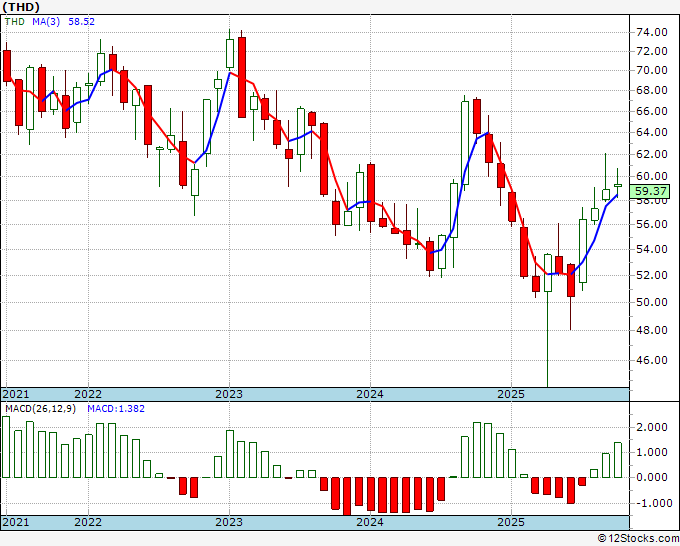Viewport: 680px width, 546px height.
Task: Click the 46.00 price axis label
Action: (x=652, y=360)
